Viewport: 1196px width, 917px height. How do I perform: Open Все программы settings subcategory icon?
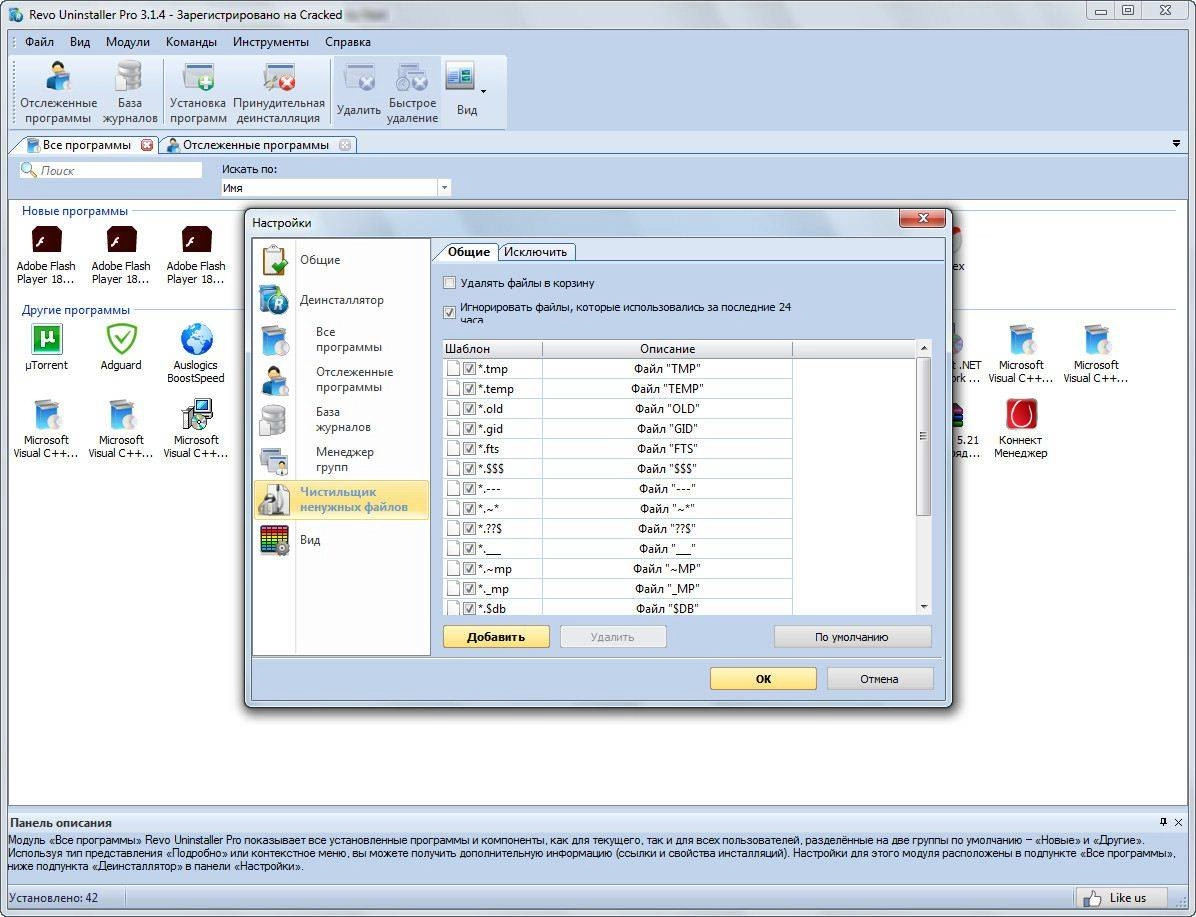tap(274, 340)
